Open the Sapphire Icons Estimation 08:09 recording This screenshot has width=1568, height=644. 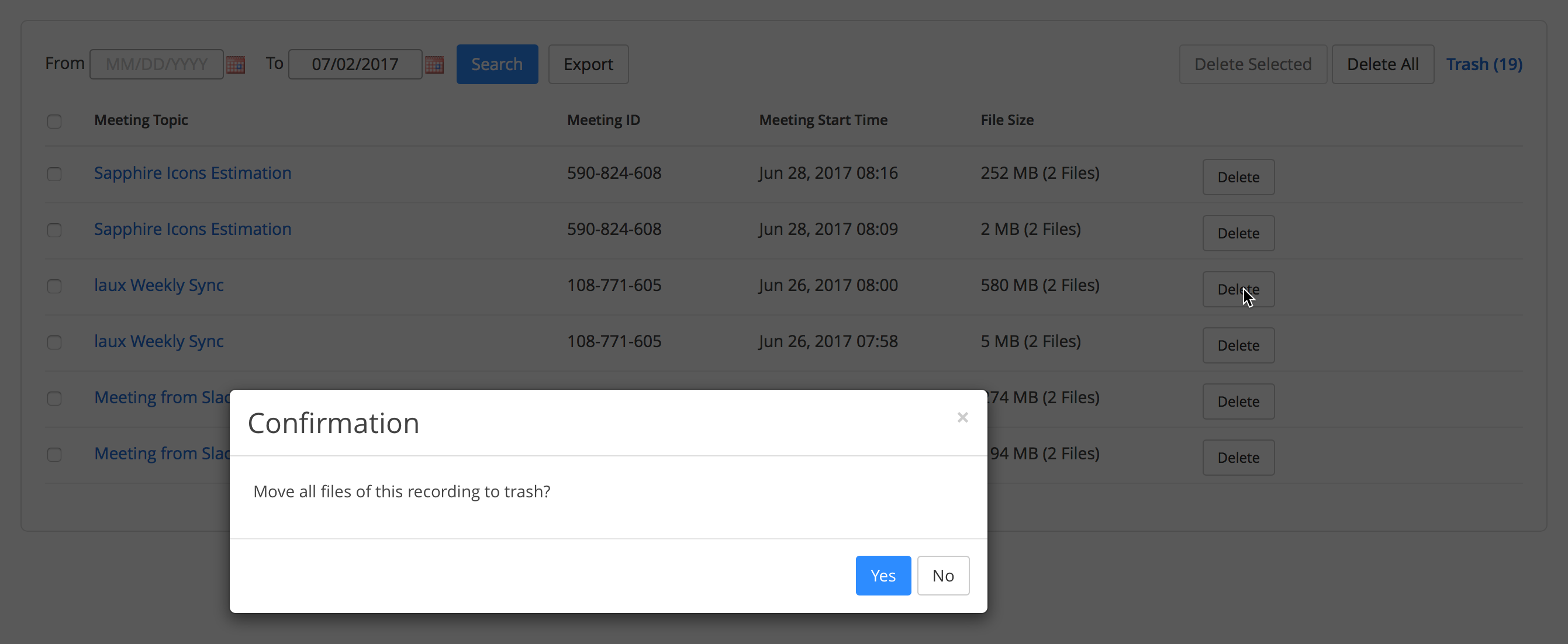click(x=192, y=230)
